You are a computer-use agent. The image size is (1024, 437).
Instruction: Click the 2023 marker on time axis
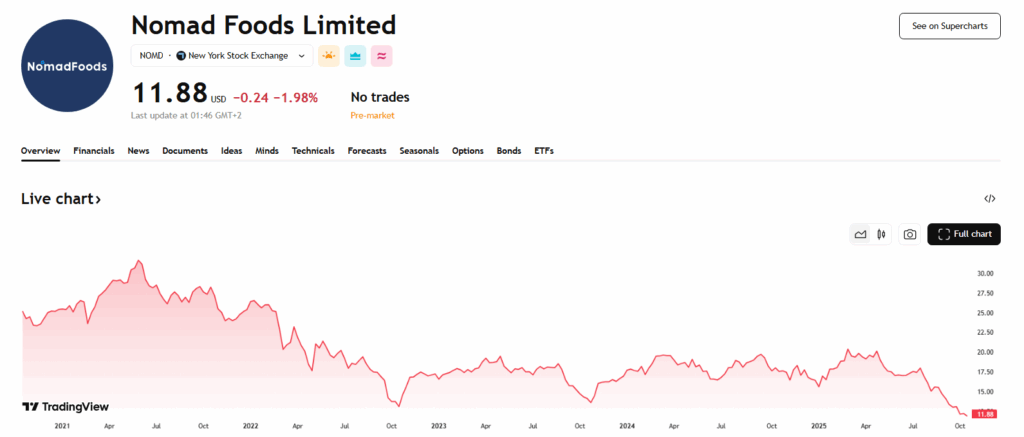pos(438,426)
